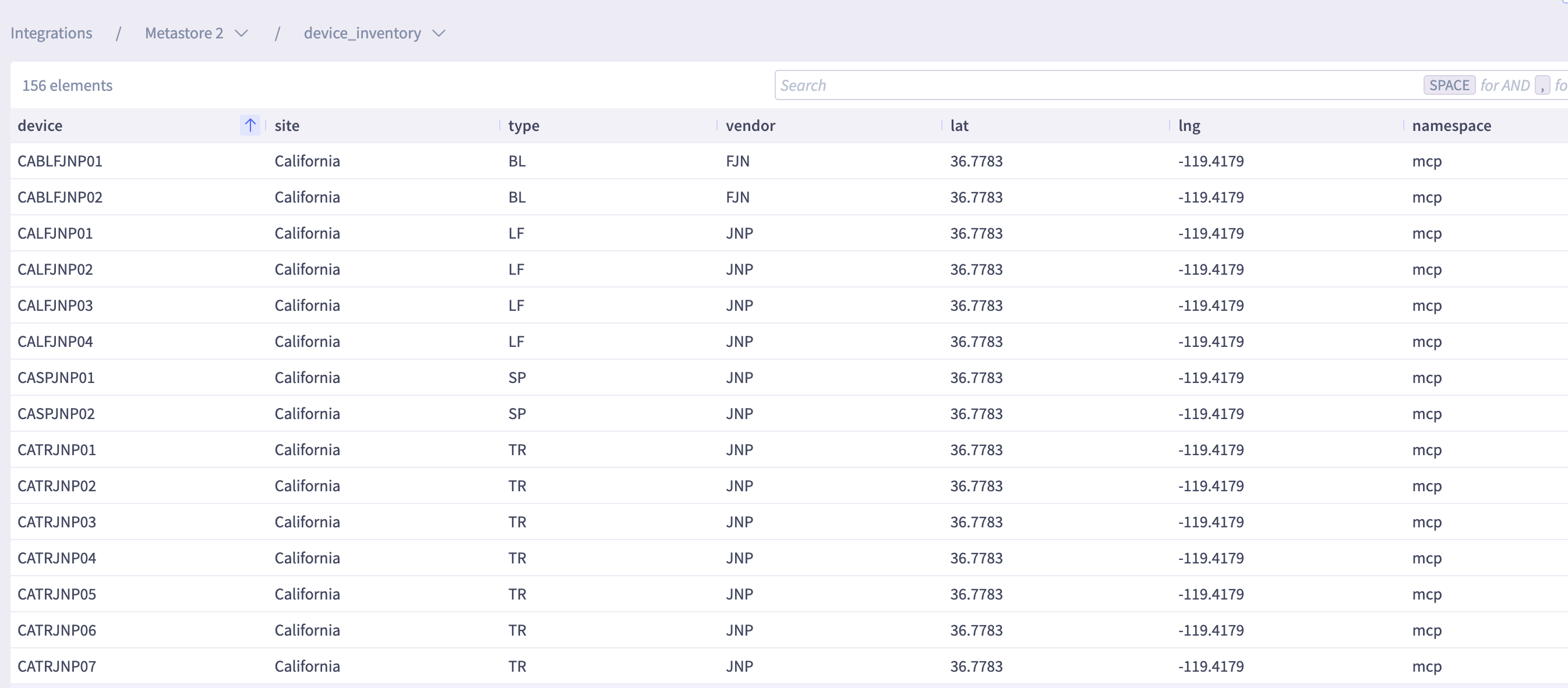Sort by the lng column header

pyautogui.click(x=1189, y=125)
